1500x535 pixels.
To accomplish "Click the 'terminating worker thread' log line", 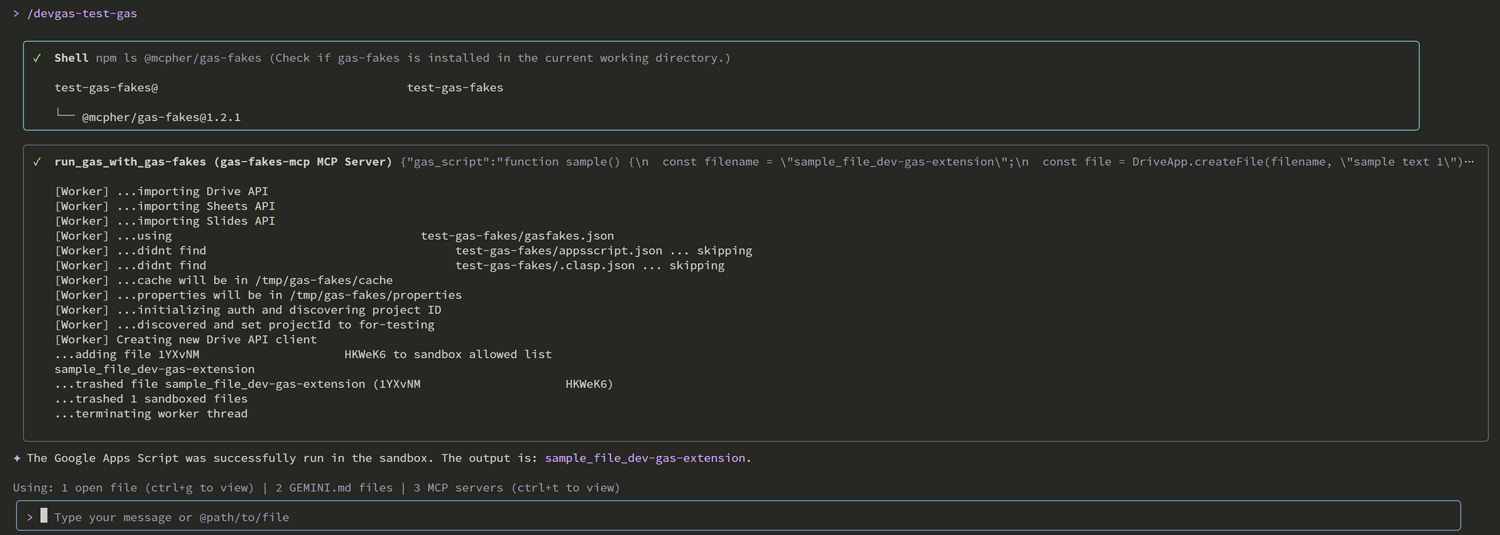I will point(151,414).
